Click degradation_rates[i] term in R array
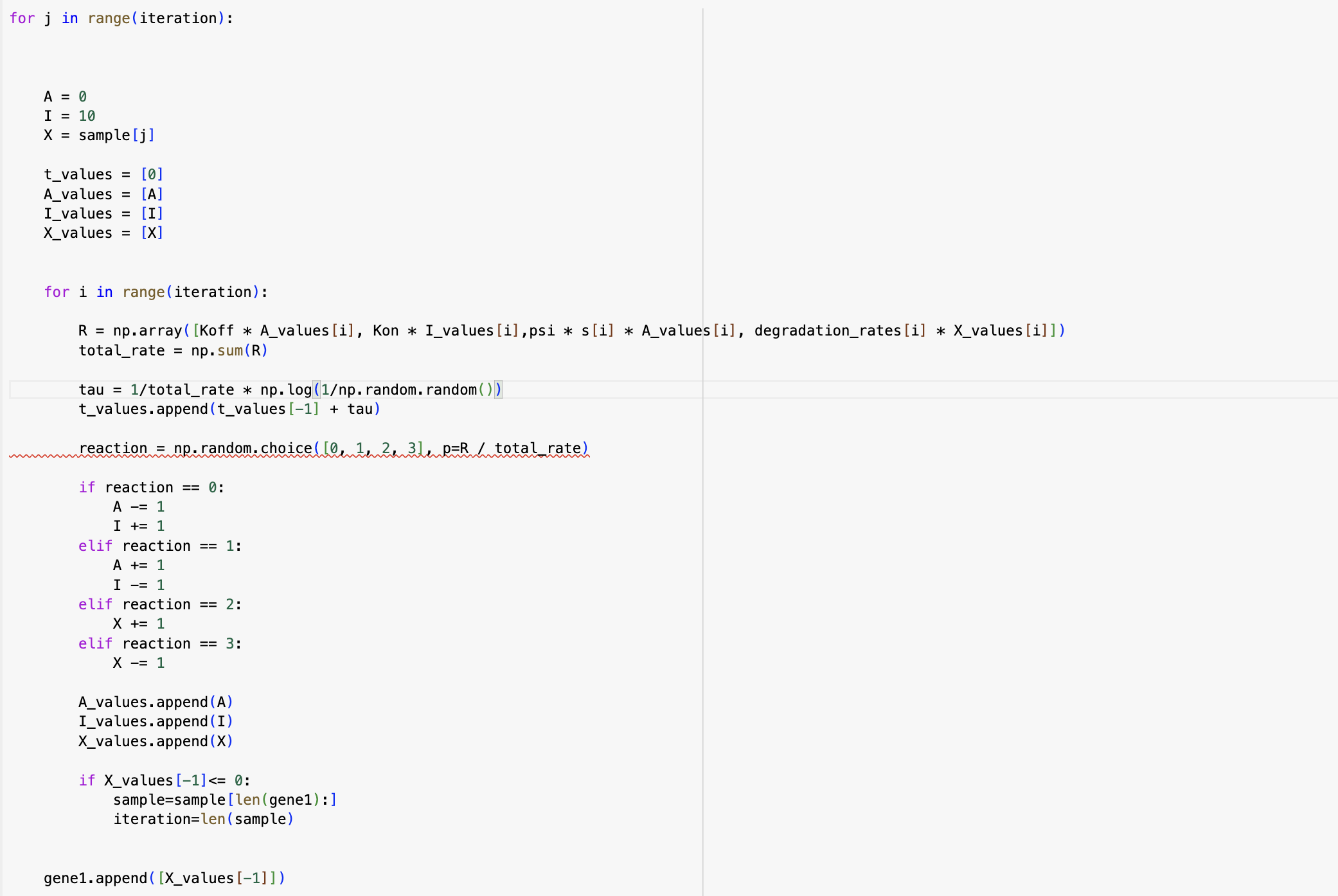The image size is (1338, 896). click(x=839, y=330)
